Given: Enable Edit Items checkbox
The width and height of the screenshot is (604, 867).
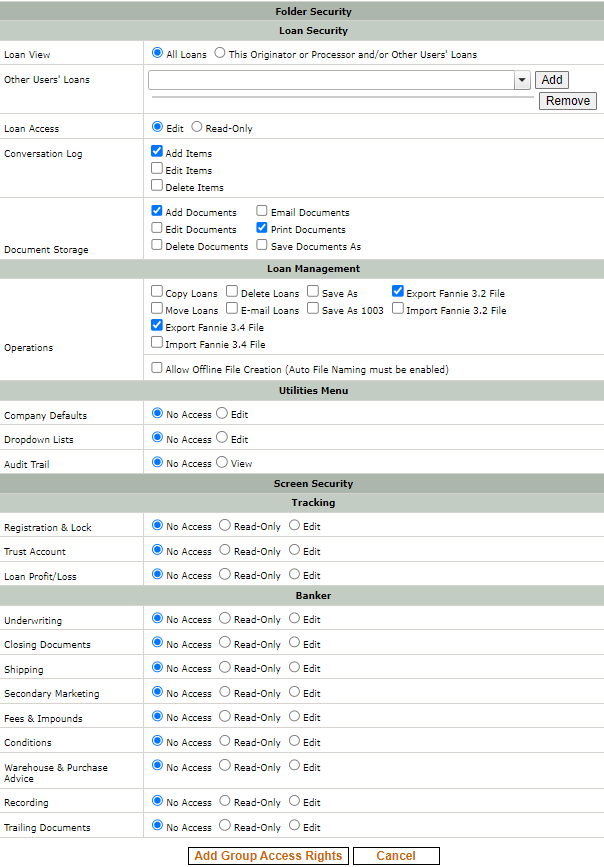Looking at the screenshot, I should 156,169.
